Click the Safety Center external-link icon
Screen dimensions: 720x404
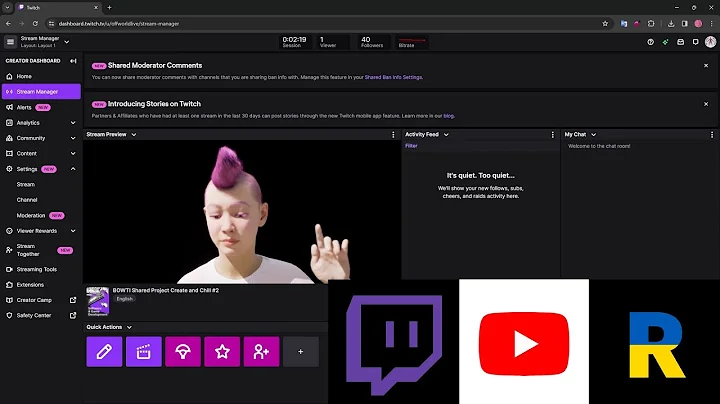pos(73,315)
